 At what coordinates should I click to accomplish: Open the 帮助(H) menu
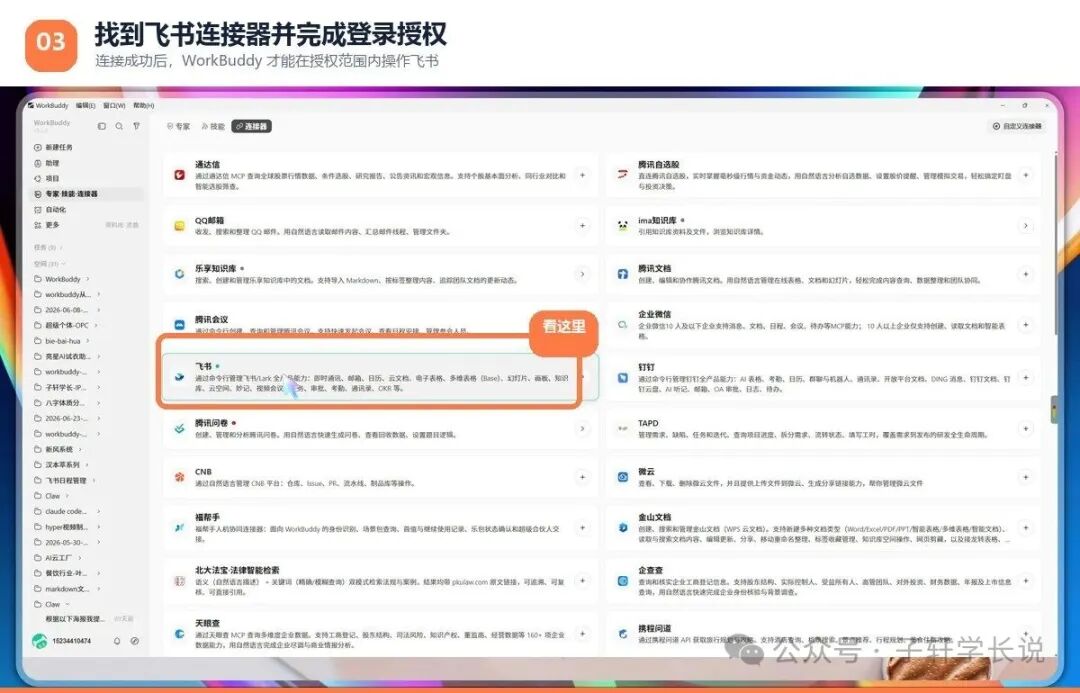(x=144, y=105)
